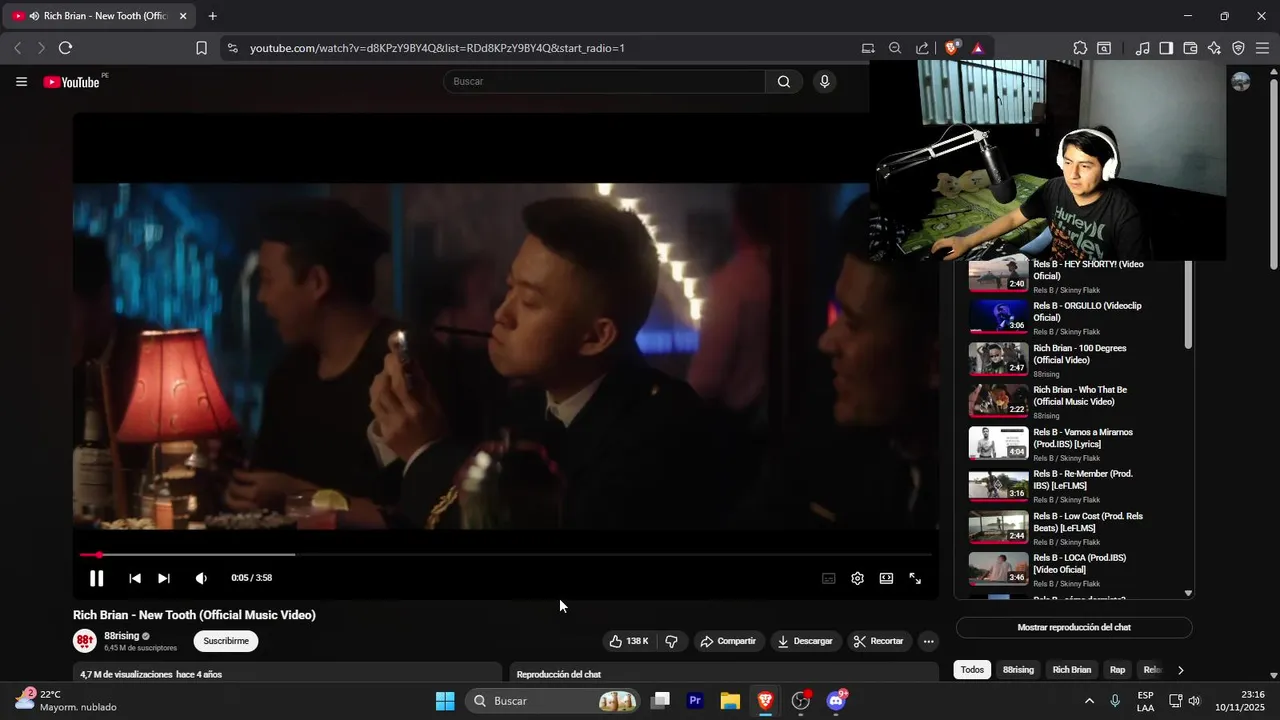Open File Explorer from taskbar
Image resolution: width=1280 pixels, height=720 pixels.
click(730, 701)
